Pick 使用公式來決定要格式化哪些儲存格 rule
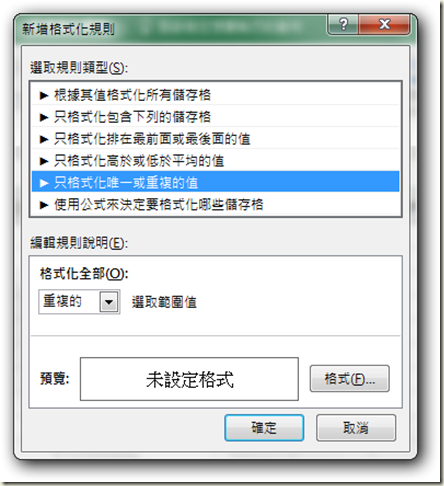This screenshot has height=486, width=444. point(215,204)
